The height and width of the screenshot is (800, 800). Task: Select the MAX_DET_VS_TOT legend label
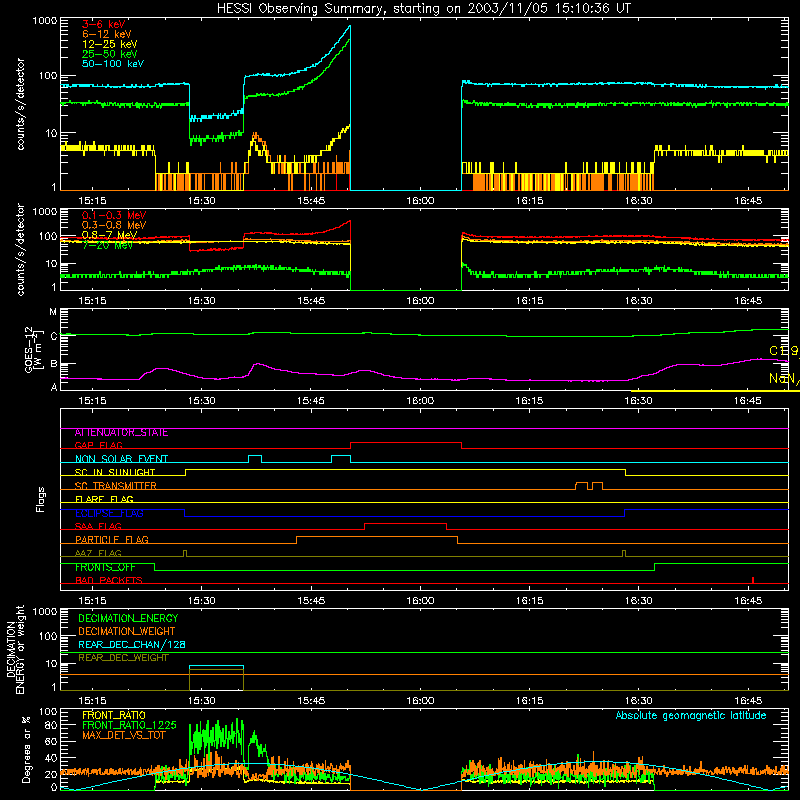tap(123, 735)
